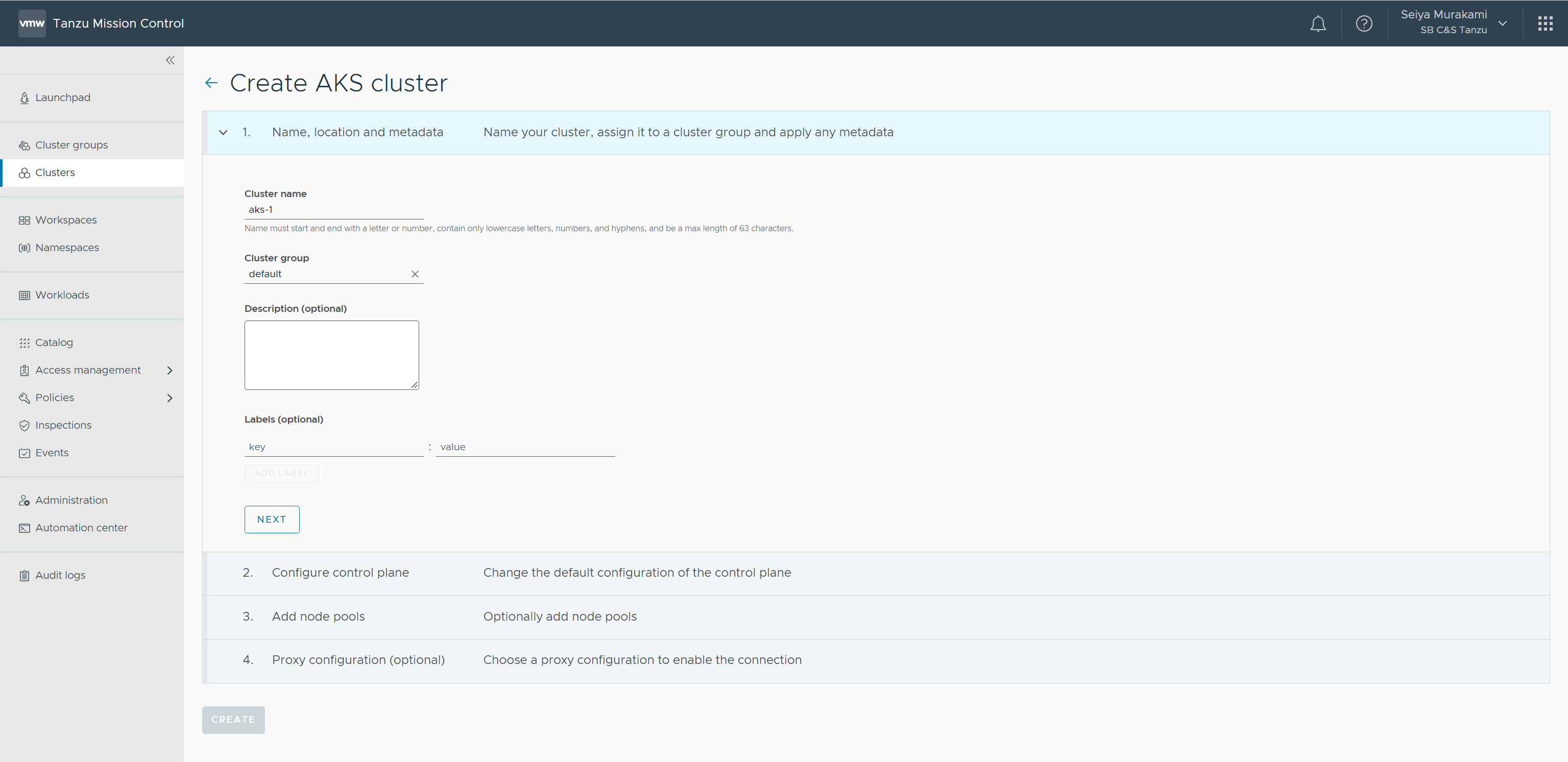This screenshot has width=1568, height=762.
Task: Open the help question mark icon
Action: click(x=1363, y=24)
